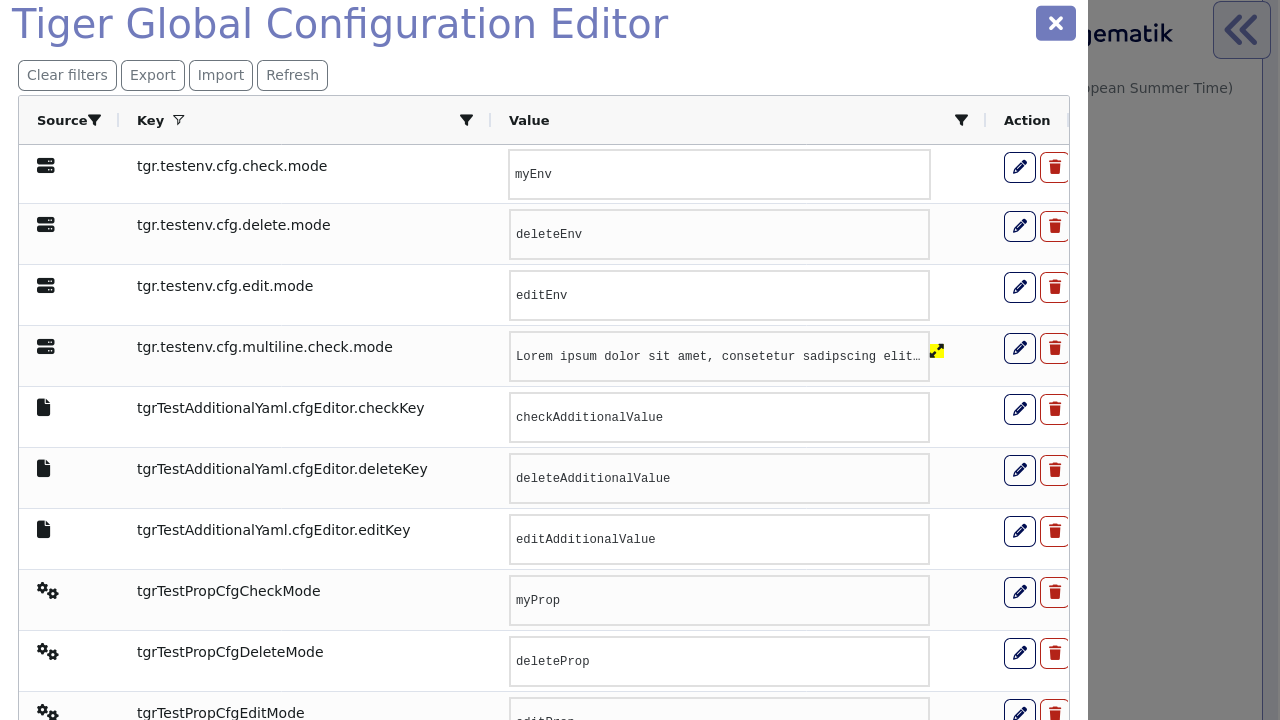Select key tgrTestPropCfgCheckMode
This screenshot has width=1280, height=720.
tap(229, 591)
